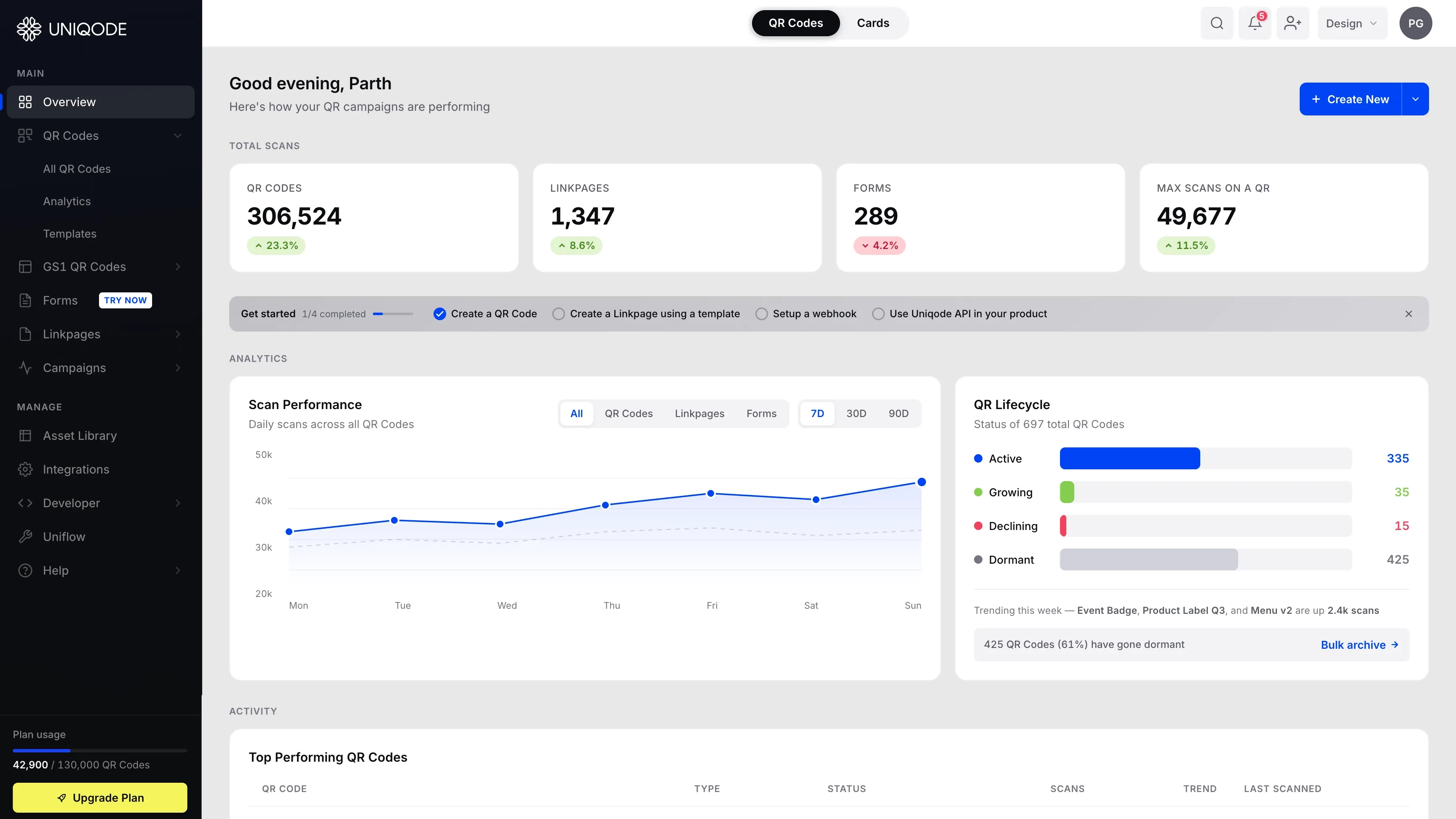Click the GS1 QR Codes icon

pyautogui.click(x=25, y=267)
